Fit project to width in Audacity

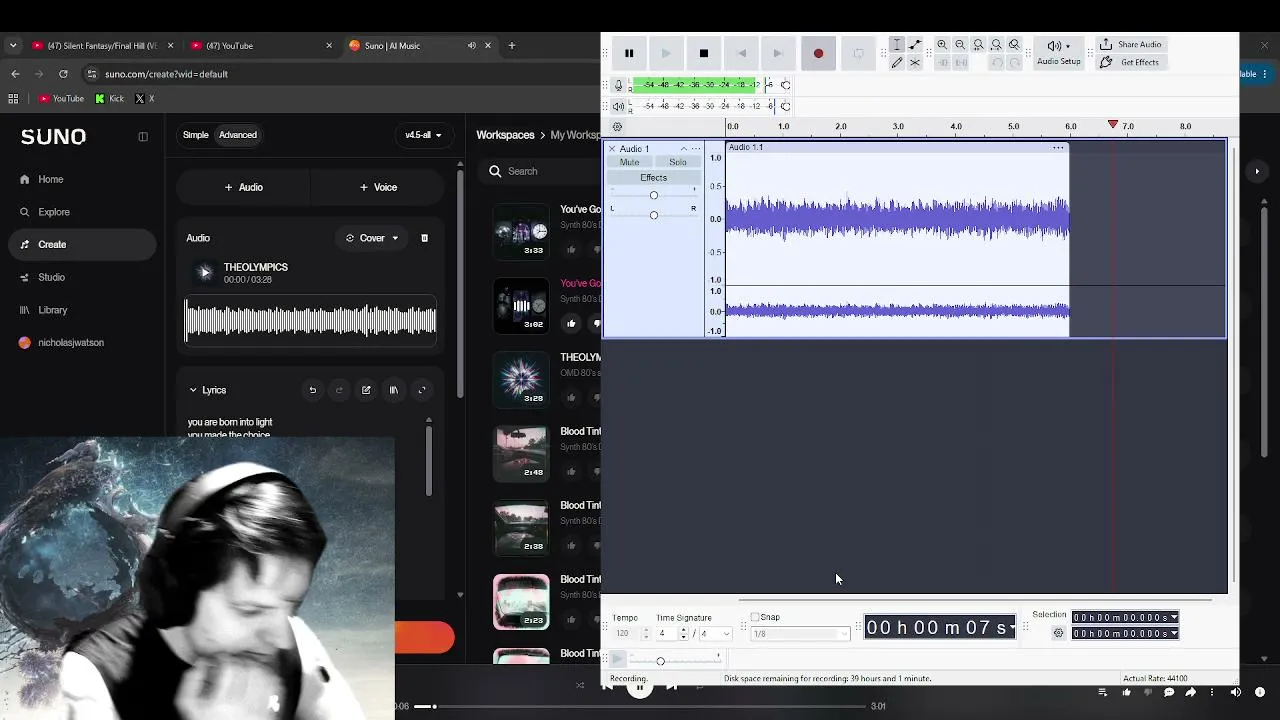(x=996, y=45)
